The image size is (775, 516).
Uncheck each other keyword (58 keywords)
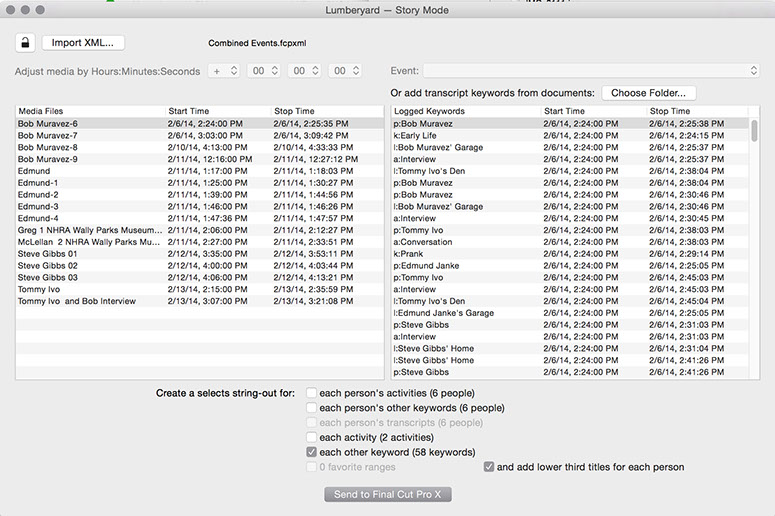311,452
